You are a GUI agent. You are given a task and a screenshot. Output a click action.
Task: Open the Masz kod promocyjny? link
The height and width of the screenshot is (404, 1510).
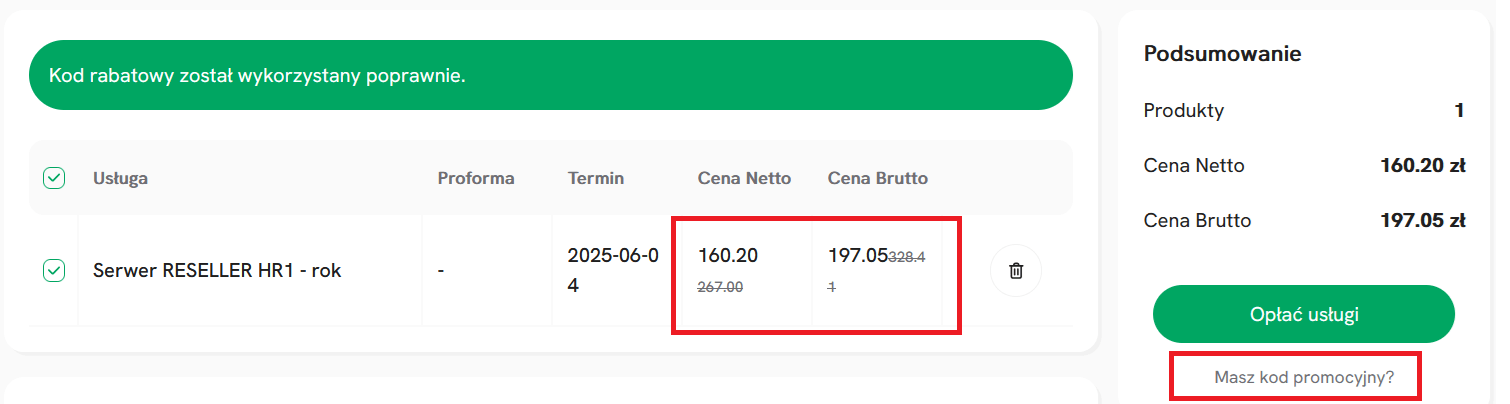click(1304, 378)
